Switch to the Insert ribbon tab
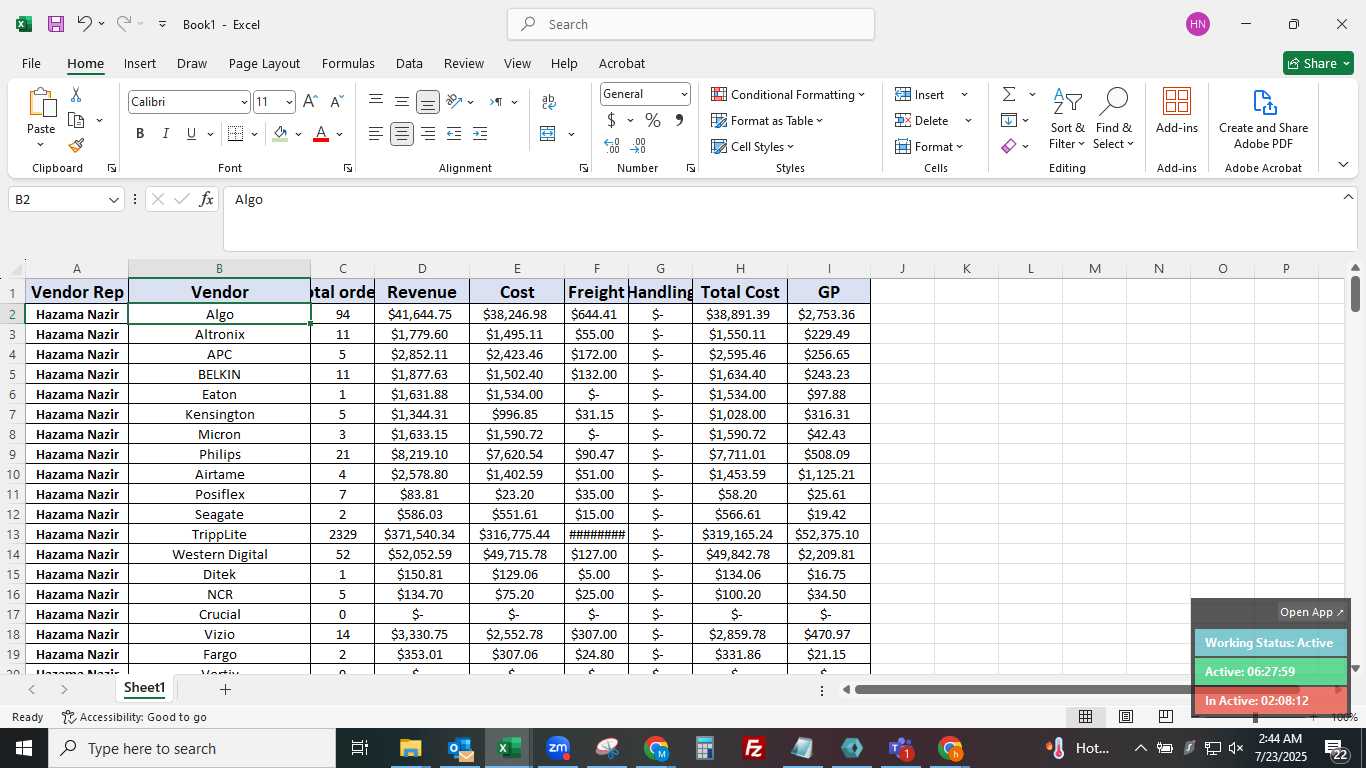 [x=140, y=63]
